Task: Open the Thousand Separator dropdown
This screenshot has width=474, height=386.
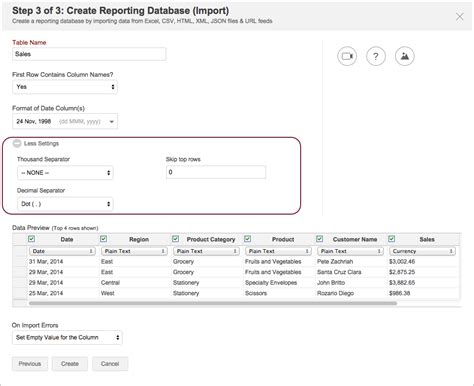Action: coord(65,173)
